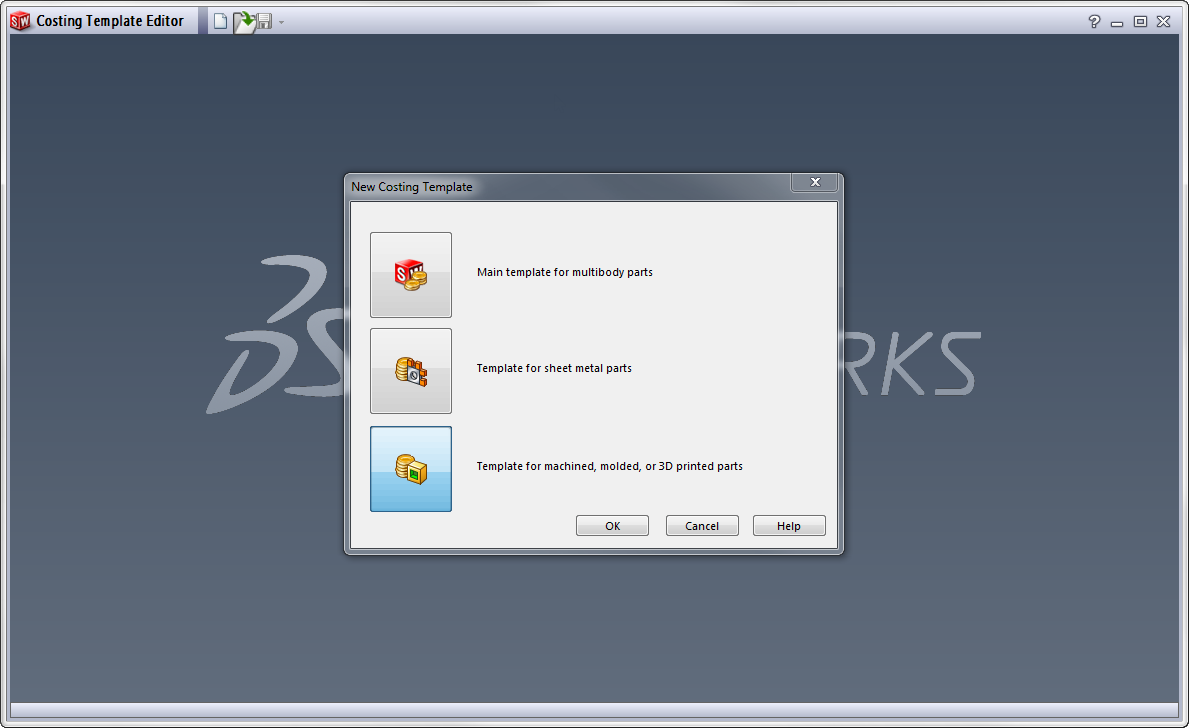
Task: Close the New Costing Template dialog with X
Action: (x=815, y=182)
